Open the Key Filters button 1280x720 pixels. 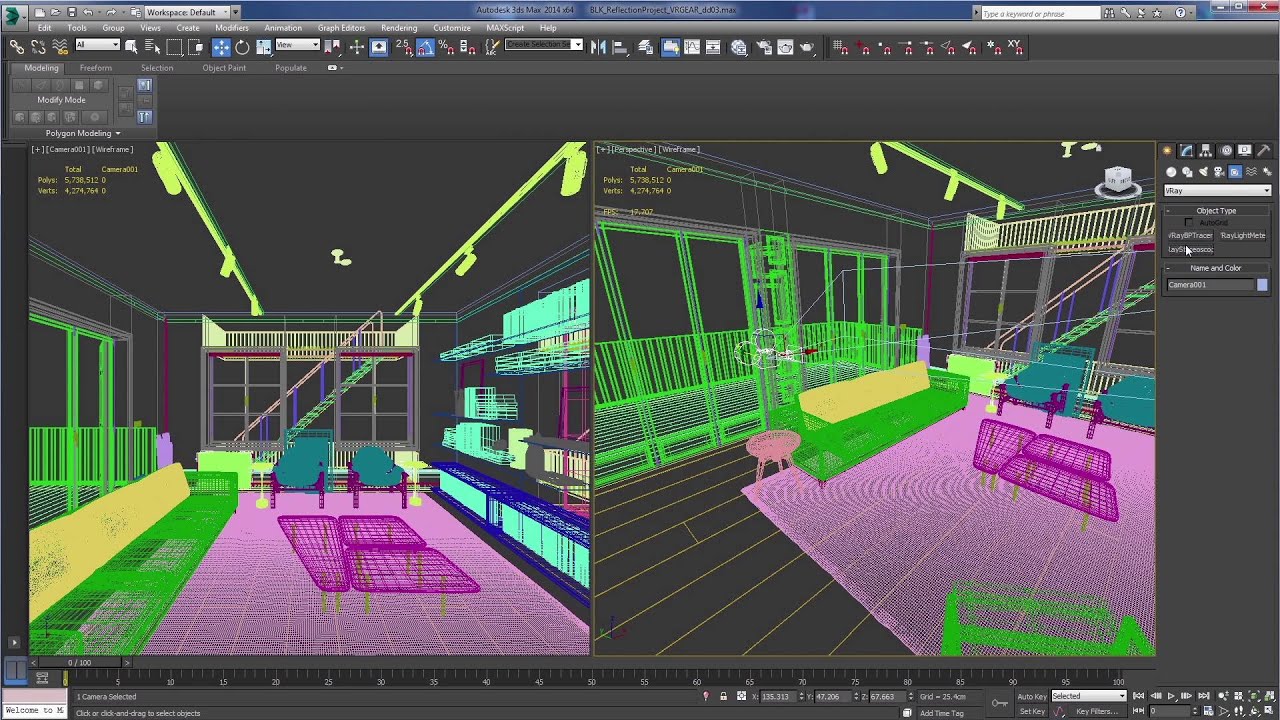pyautogui.click(x=1096, y=711)
